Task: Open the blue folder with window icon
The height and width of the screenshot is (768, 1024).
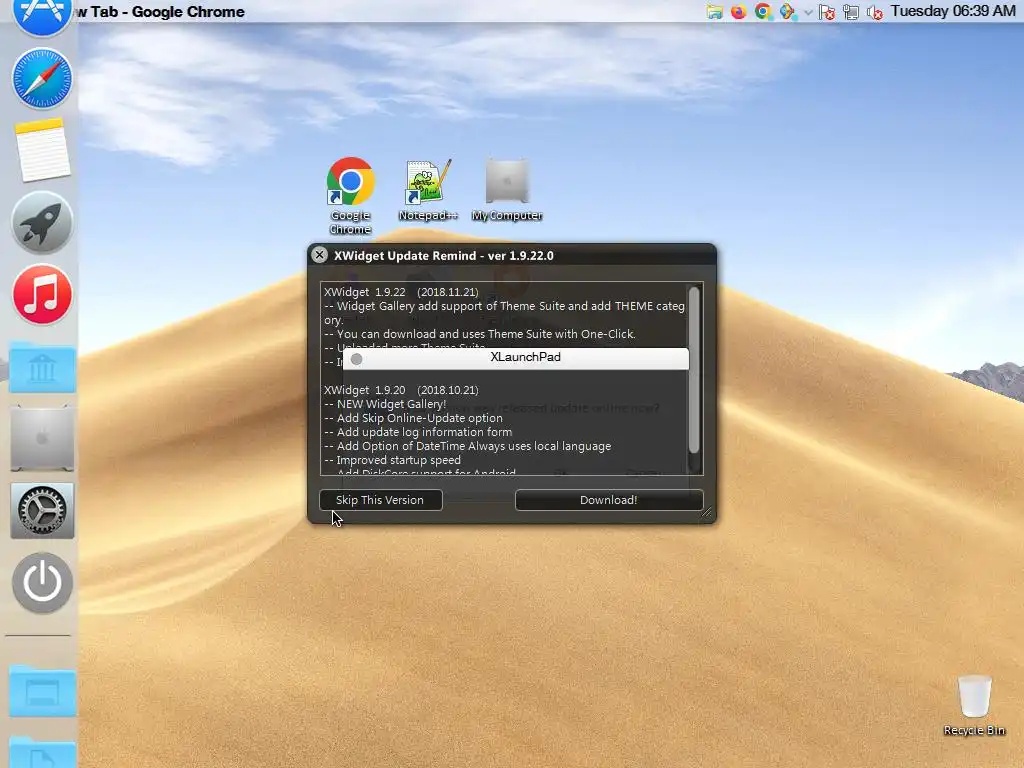Action: (42, 691)
